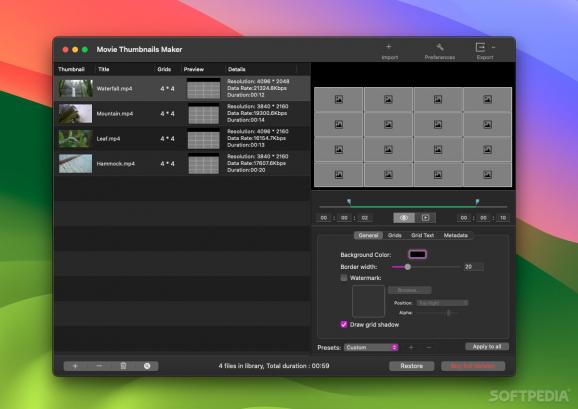Open the Presets Custom dropdown
Screen dimensions: 578x409
pyautogui.click(x=371, y=347)
